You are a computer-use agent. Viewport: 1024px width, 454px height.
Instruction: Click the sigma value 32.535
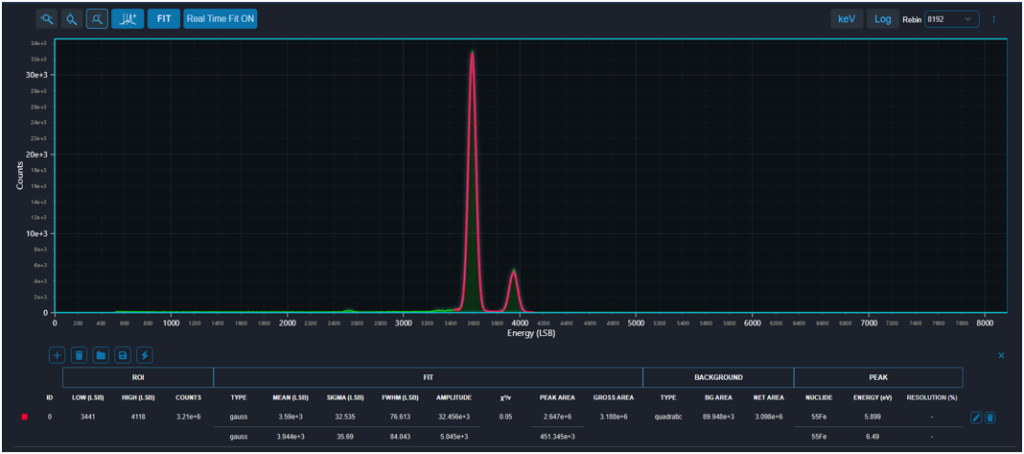(345, 416)
